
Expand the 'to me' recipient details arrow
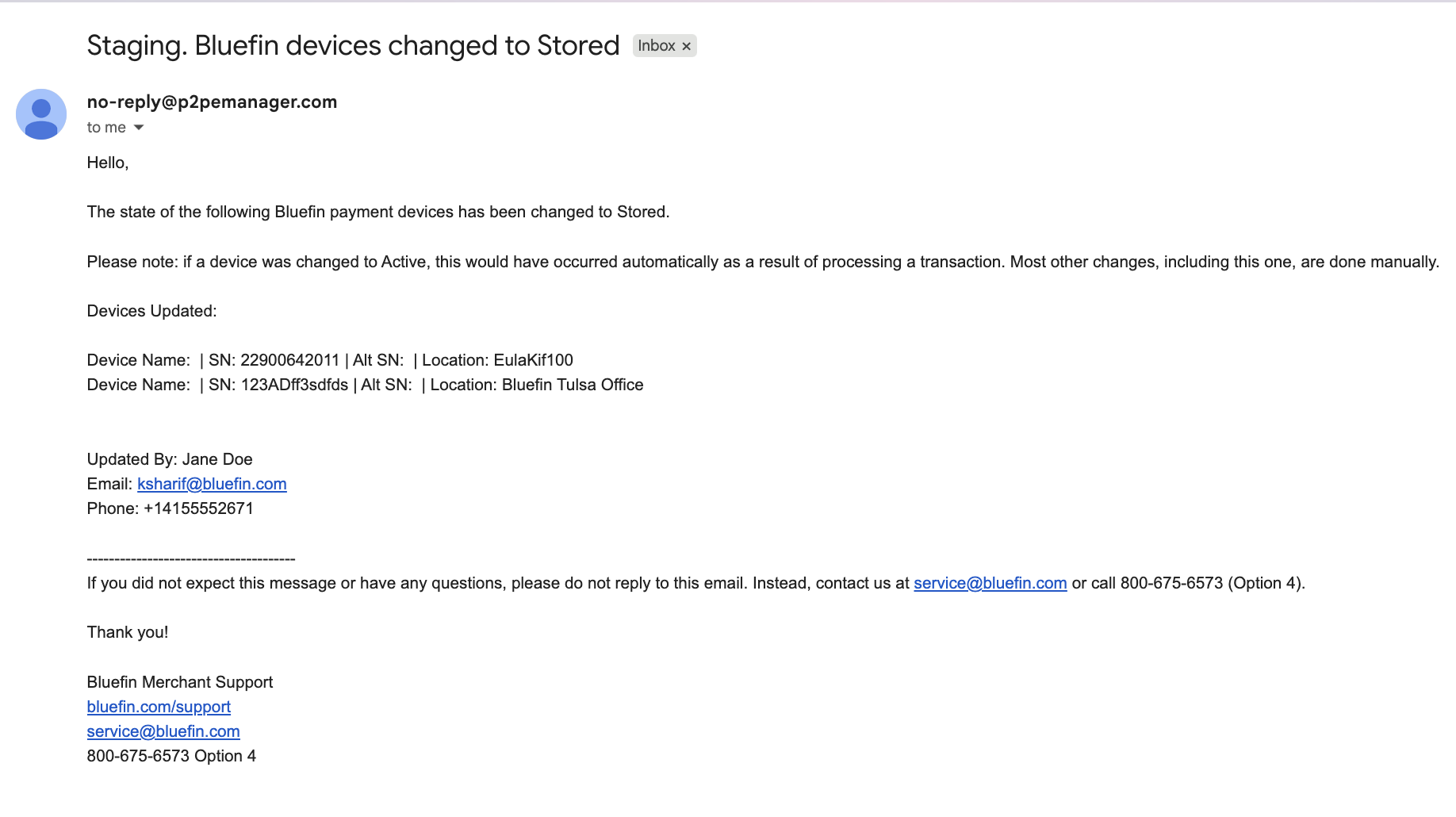(139, 128)
